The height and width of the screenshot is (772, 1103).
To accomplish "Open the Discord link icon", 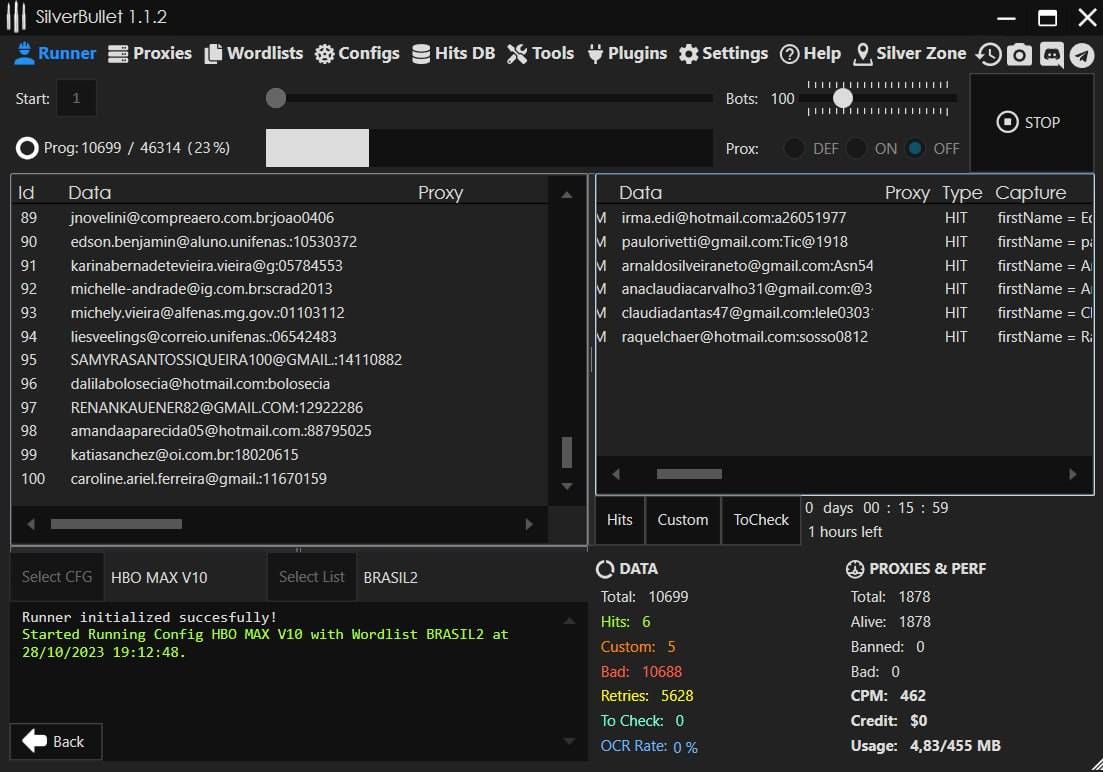I will click(1051, 55).
